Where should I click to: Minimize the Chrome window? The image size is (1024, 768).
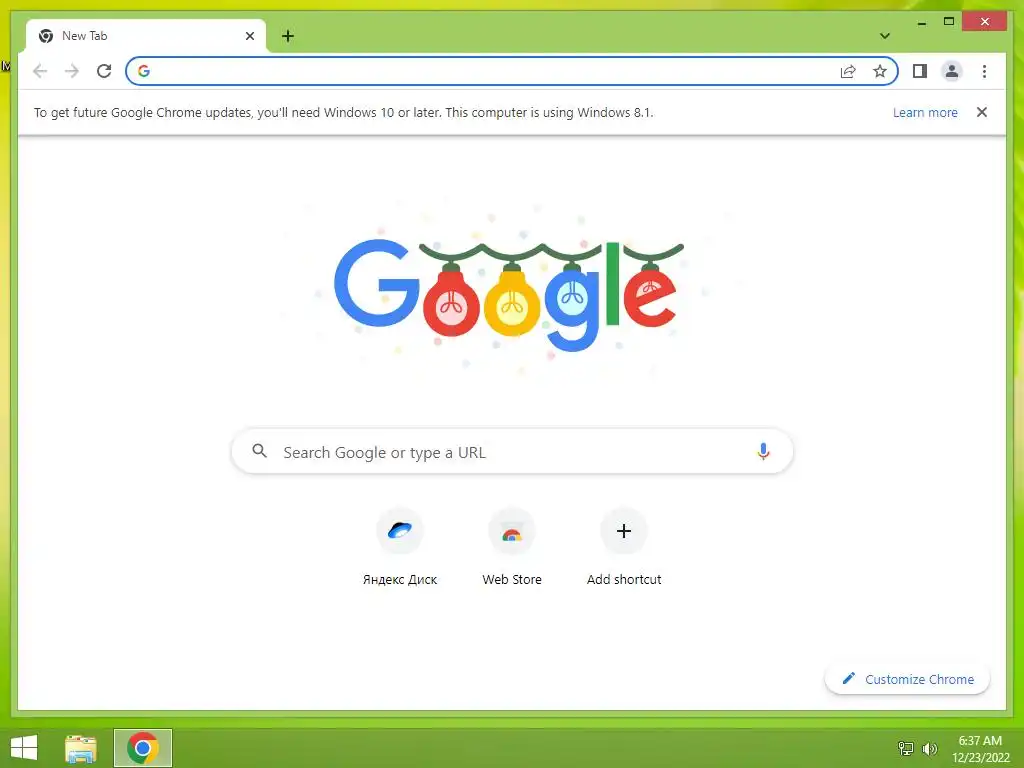point(921,22)
